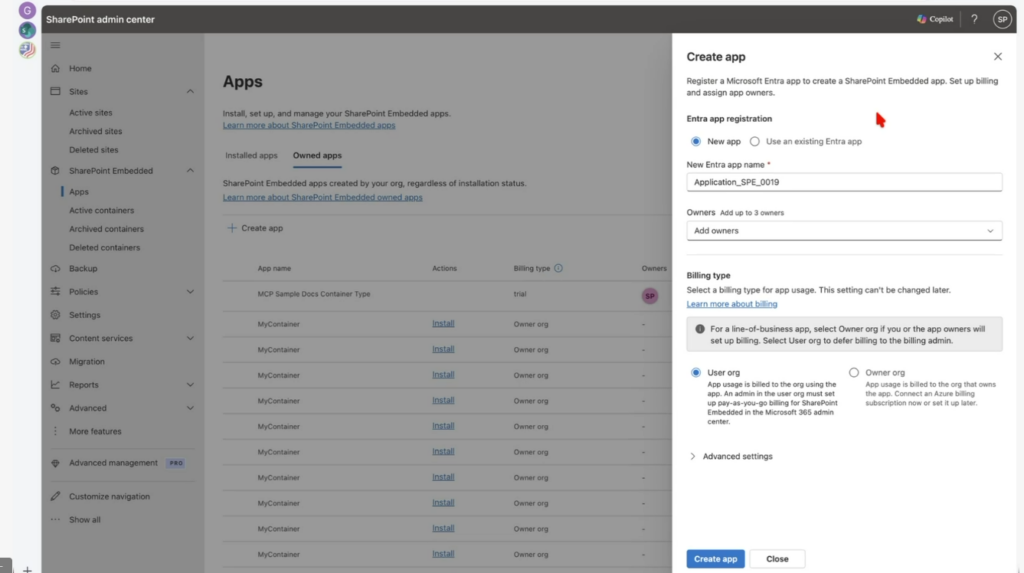Select the New app radio button
This screenshot has height=573, width=1024.
pos(696,141)
